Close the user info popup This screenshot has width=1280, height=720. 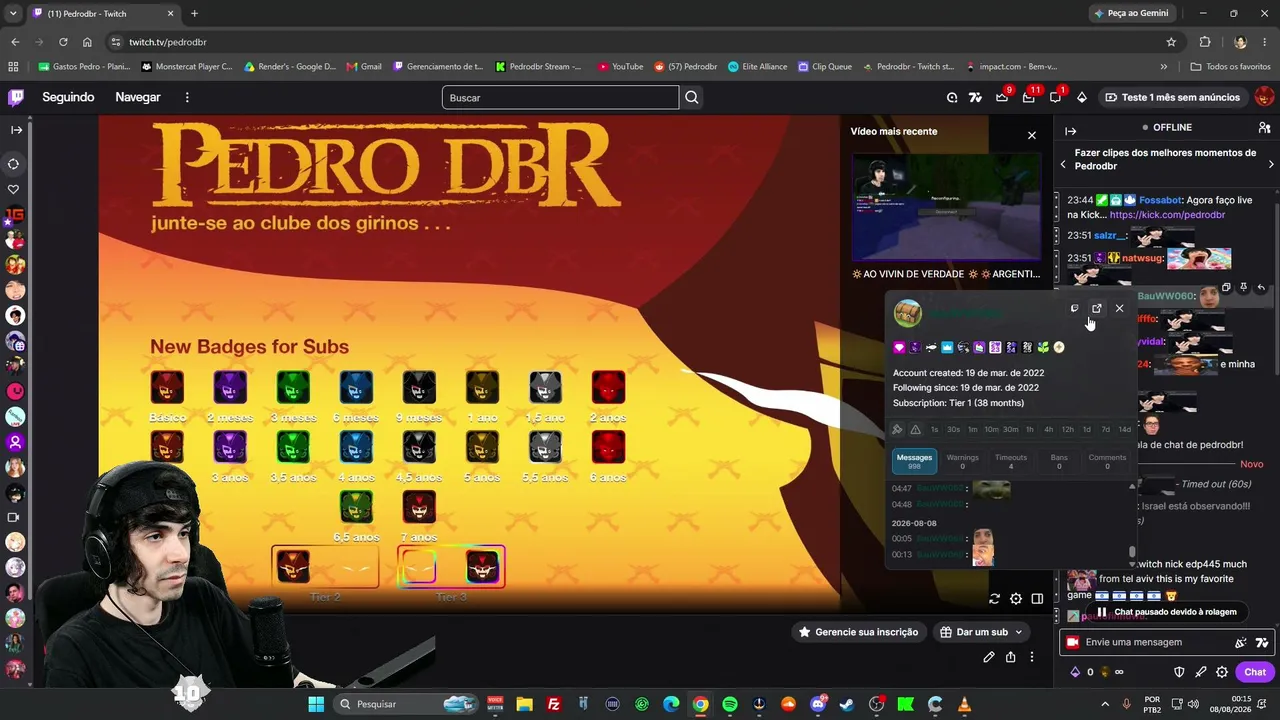point(1119,308)
